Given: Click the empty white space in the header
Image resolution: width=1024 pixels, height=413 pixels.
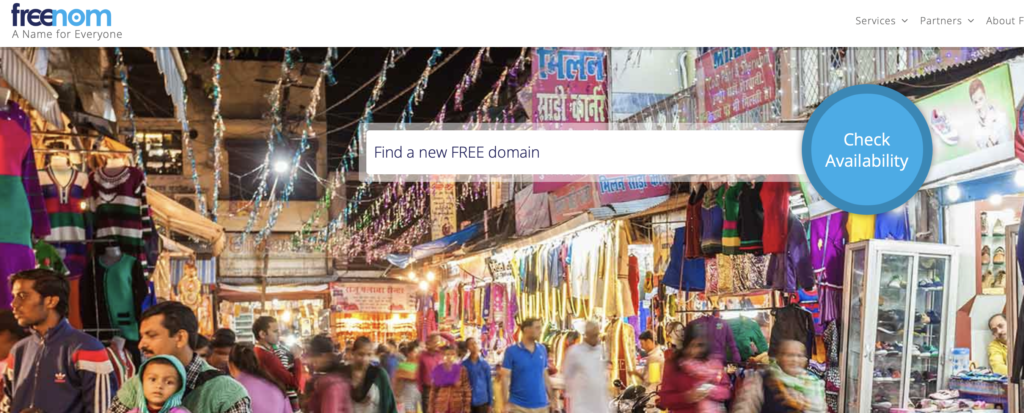Looking at the screenshot, I should click(x=490, y=23).
